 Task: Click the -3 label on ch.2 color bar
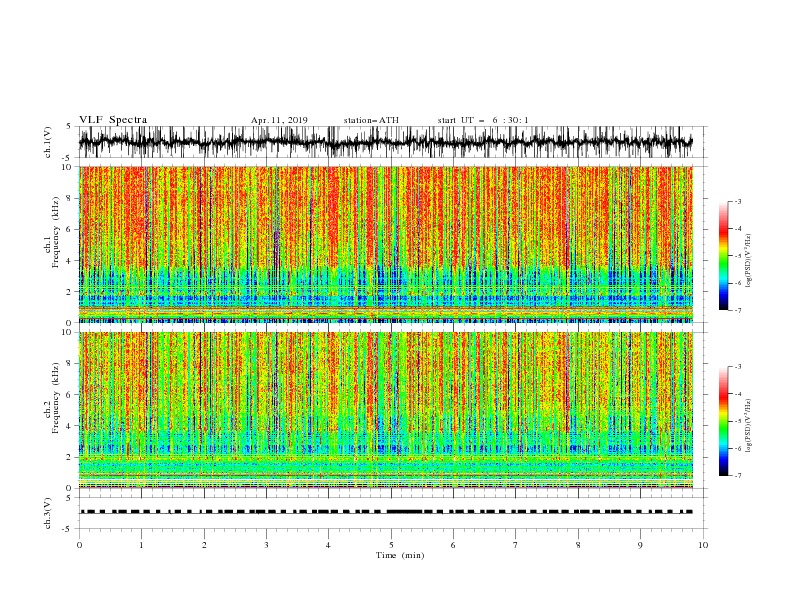click(737, 367)
